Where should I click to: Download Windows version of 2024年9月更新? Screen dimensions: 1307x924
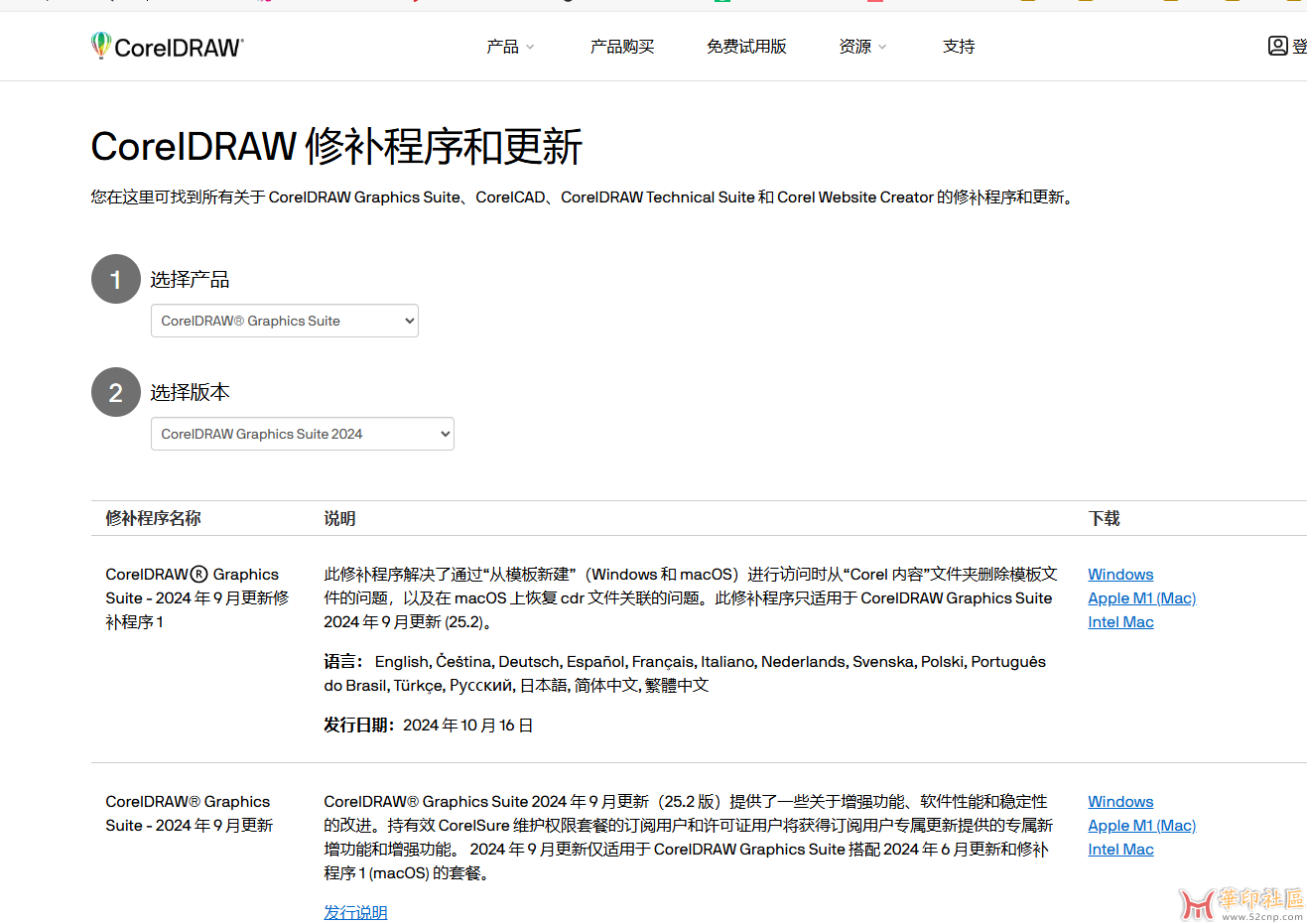[x=1120, y=802]
